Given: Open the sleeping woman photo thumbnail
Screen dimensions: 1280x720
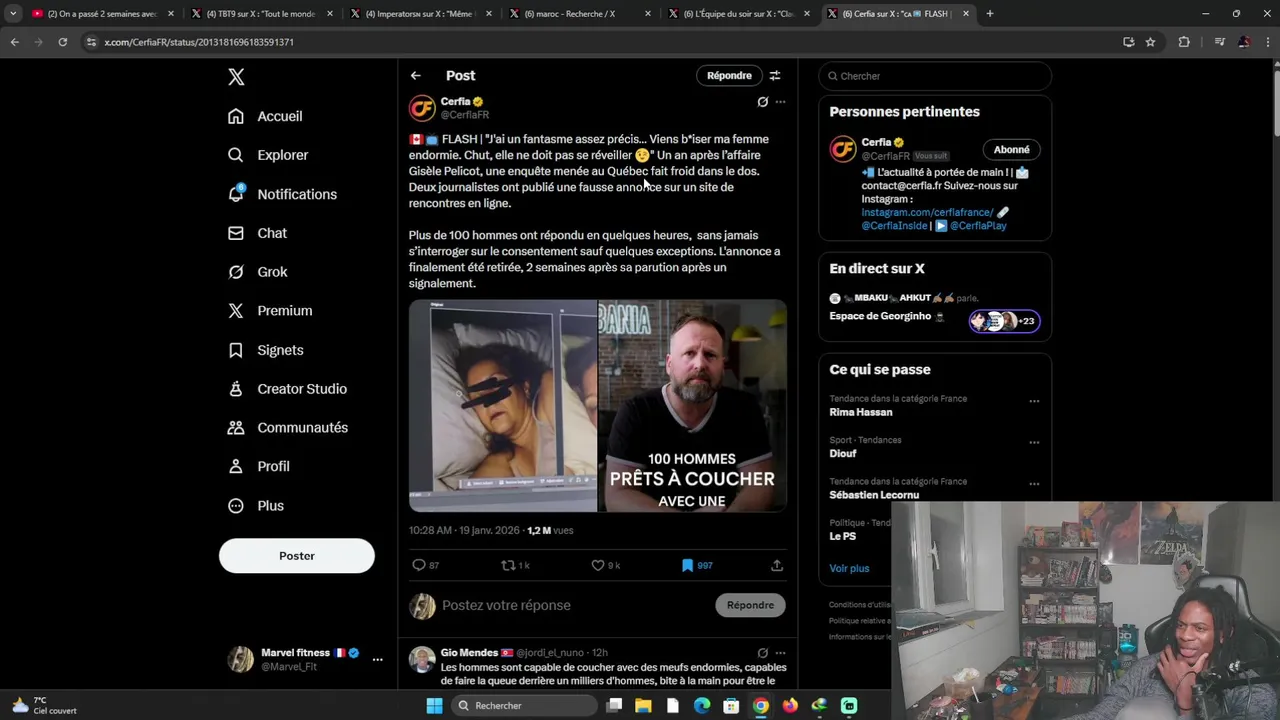Looking at the screenshot, I should pyautogui.click(x=503, y=406).
